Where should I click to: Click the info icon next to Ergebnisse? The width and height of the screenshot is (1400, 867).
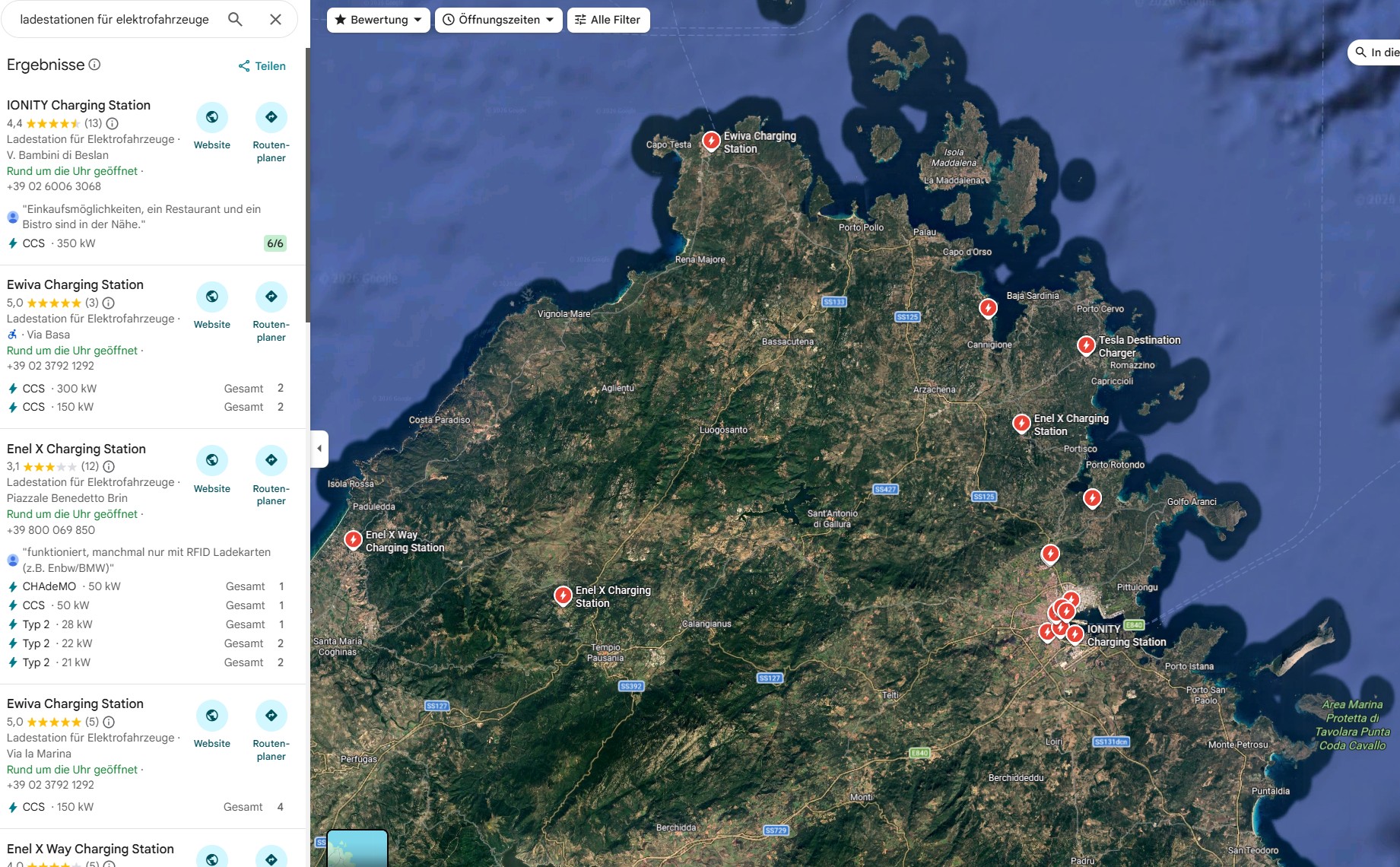[x=94, y=65]
